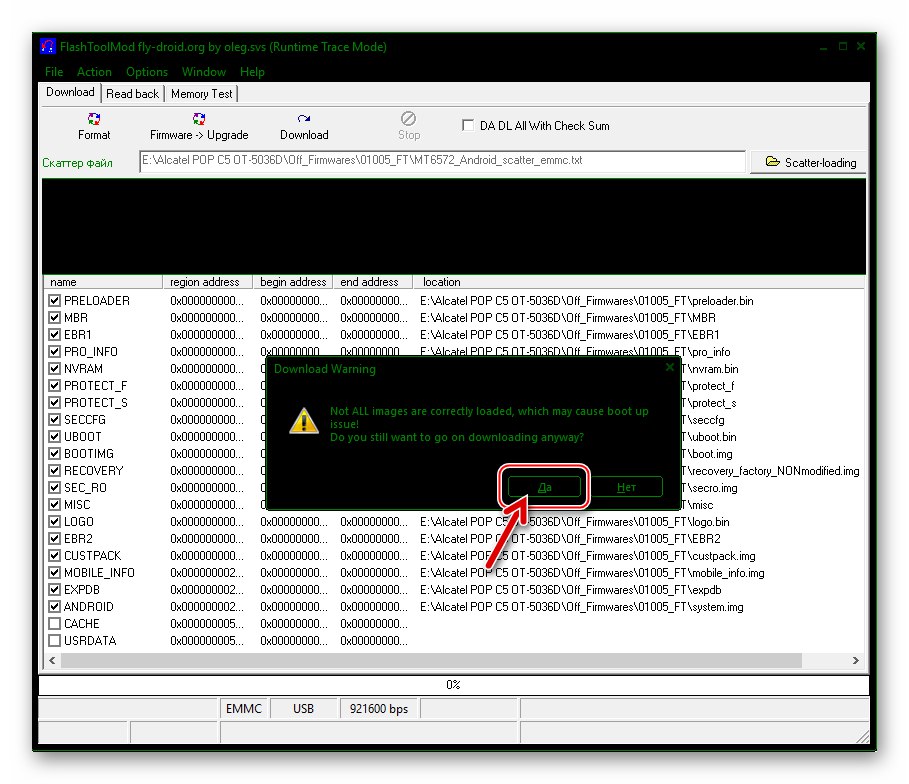Switch to the Read back tab
Viewport: 909px width, 784px height.
pos(132,93)
